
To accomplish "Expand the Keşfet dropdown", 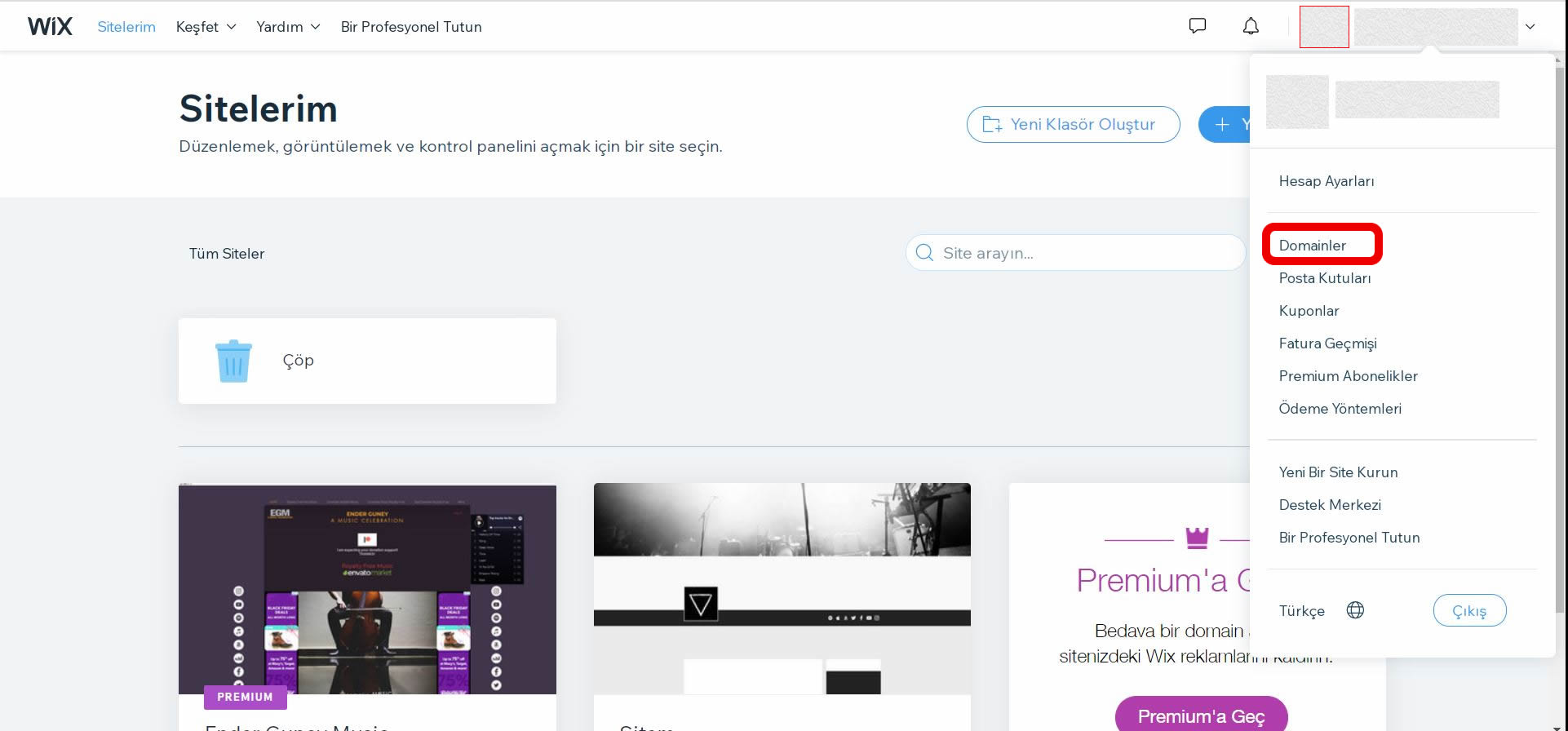I will [x=206, y=27].
